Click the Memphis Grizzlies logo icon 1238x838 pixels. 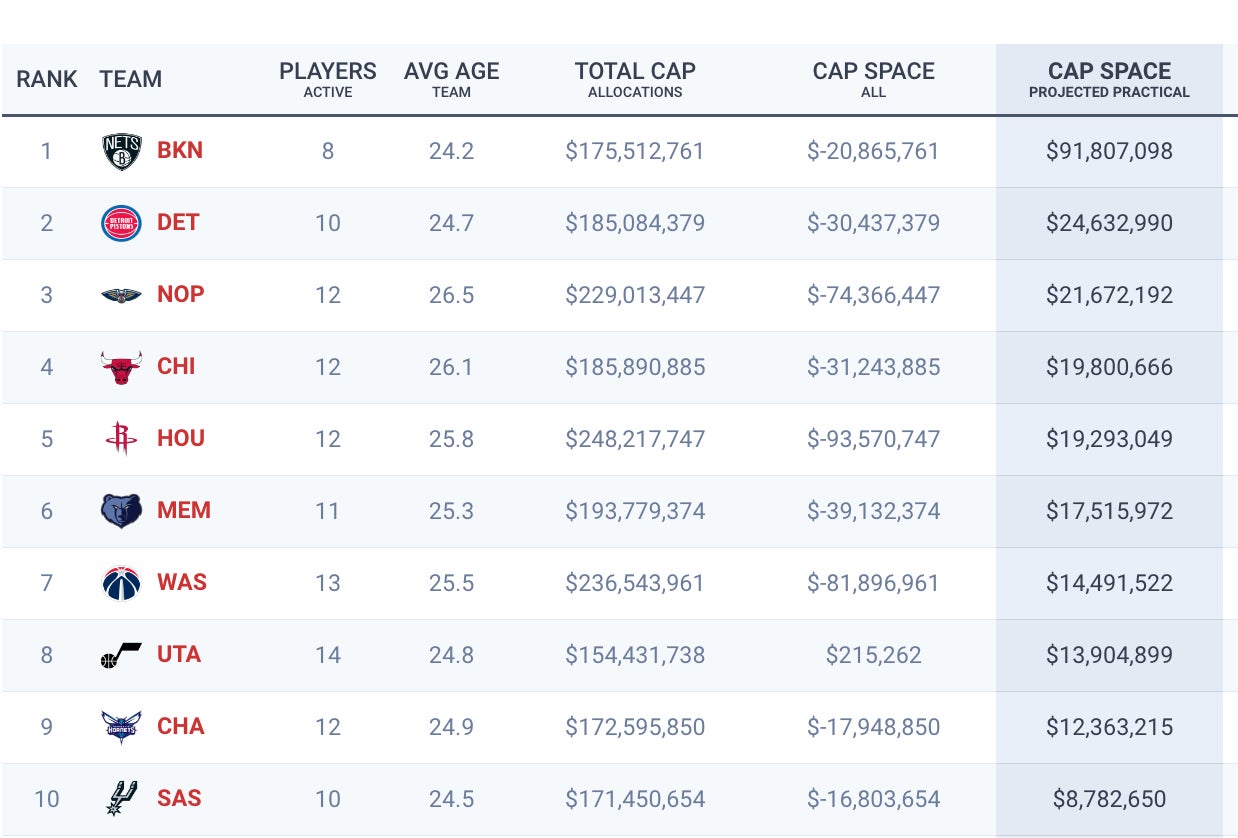[x=122, y=511]
